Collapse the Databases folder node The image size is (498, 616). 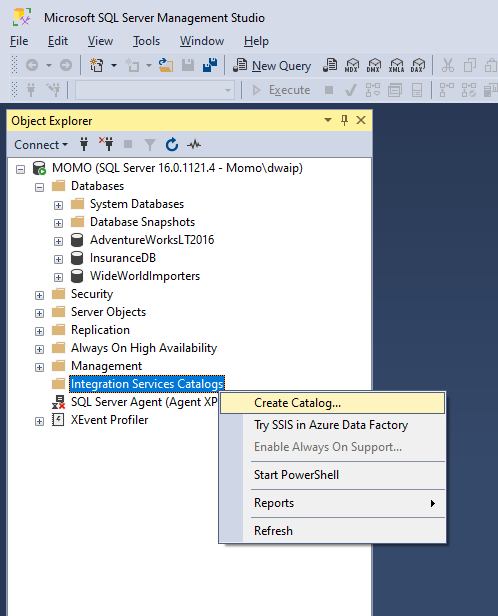pyautogui.click(x=39, y=187)
